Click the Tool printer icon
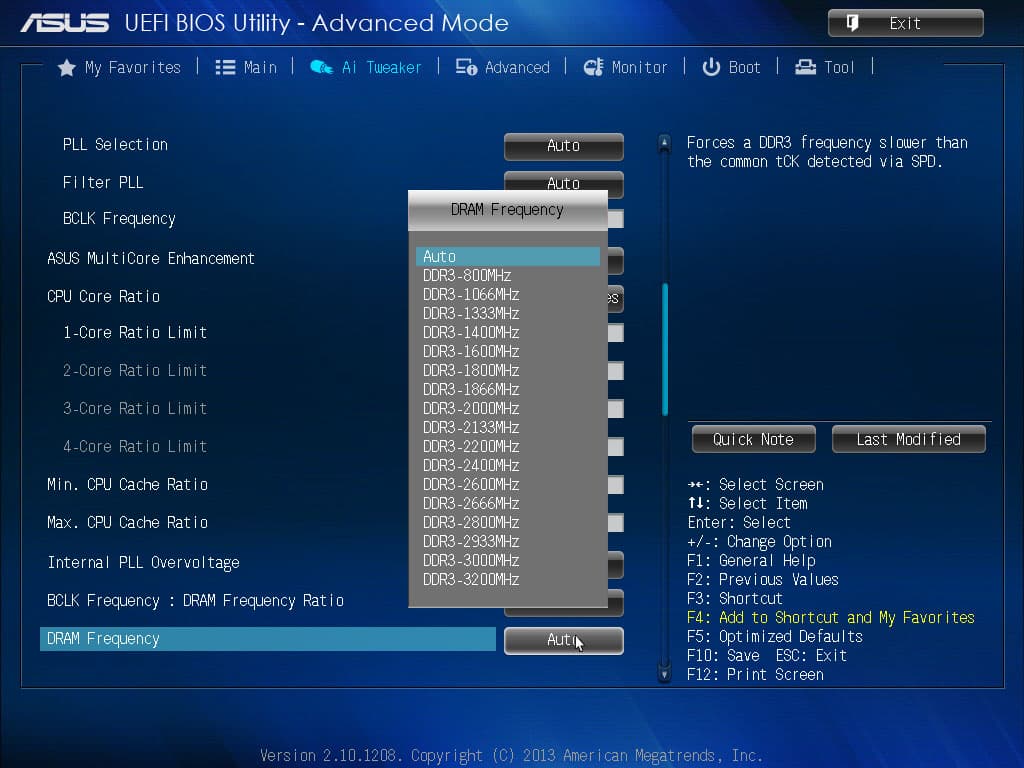Screen dimensions: 1024x768 pos(805,67)
